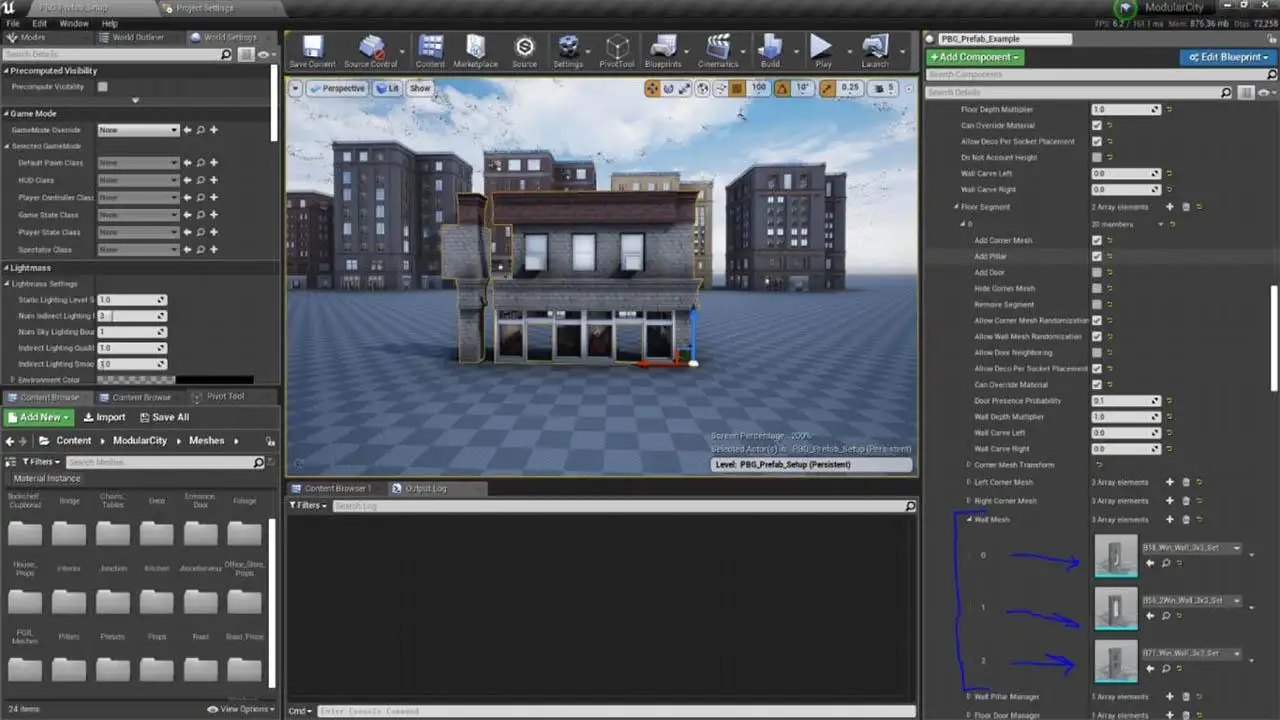
Task: Toggle the Remove Segment checkbox
Action: click(1097, 305)
